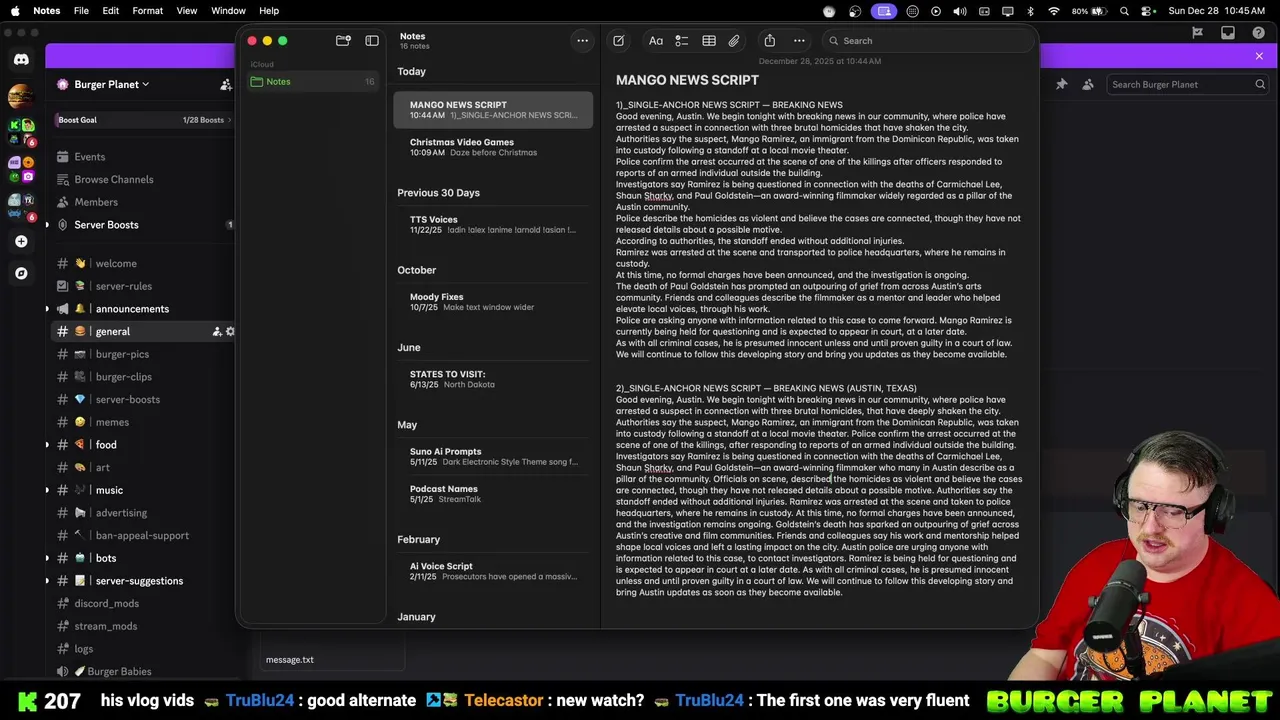Open the welcome channel

point(116,264)
